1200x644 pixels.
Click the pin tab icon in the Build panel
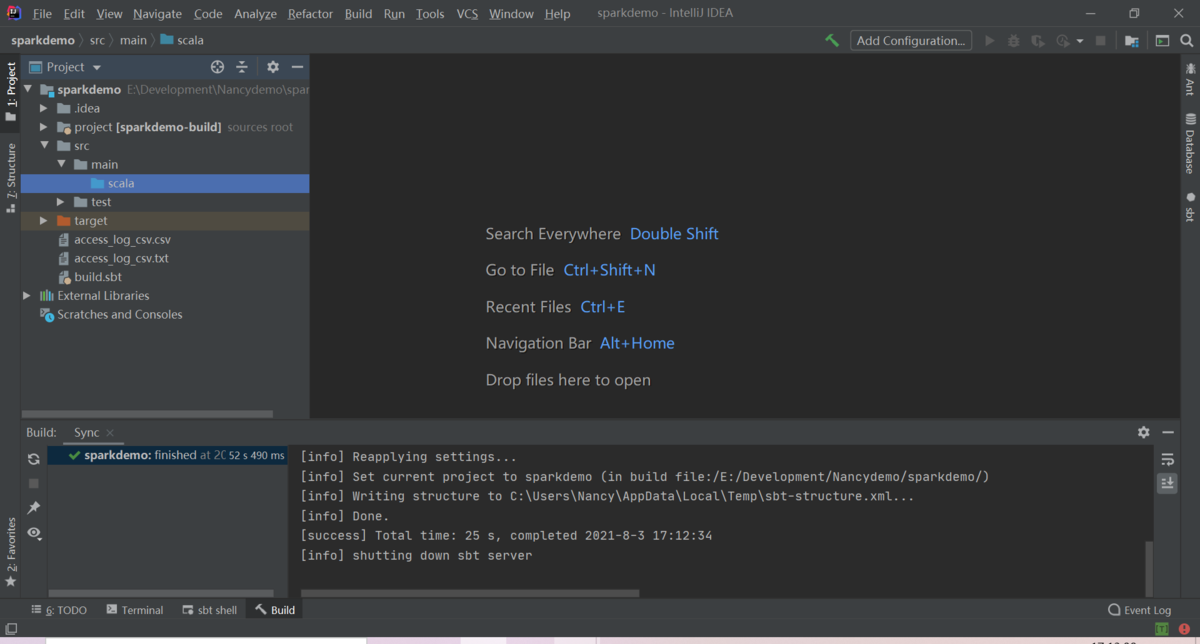[x=34, y=508]
